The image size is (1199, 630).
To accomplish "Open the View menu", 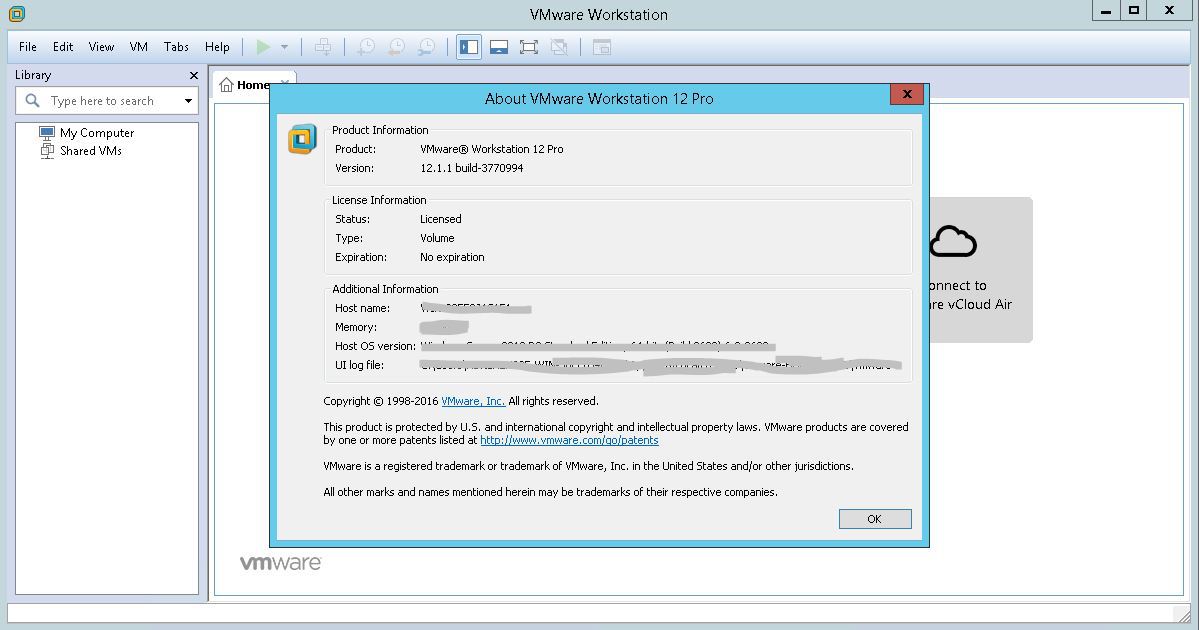I will (x=101, y=47).
